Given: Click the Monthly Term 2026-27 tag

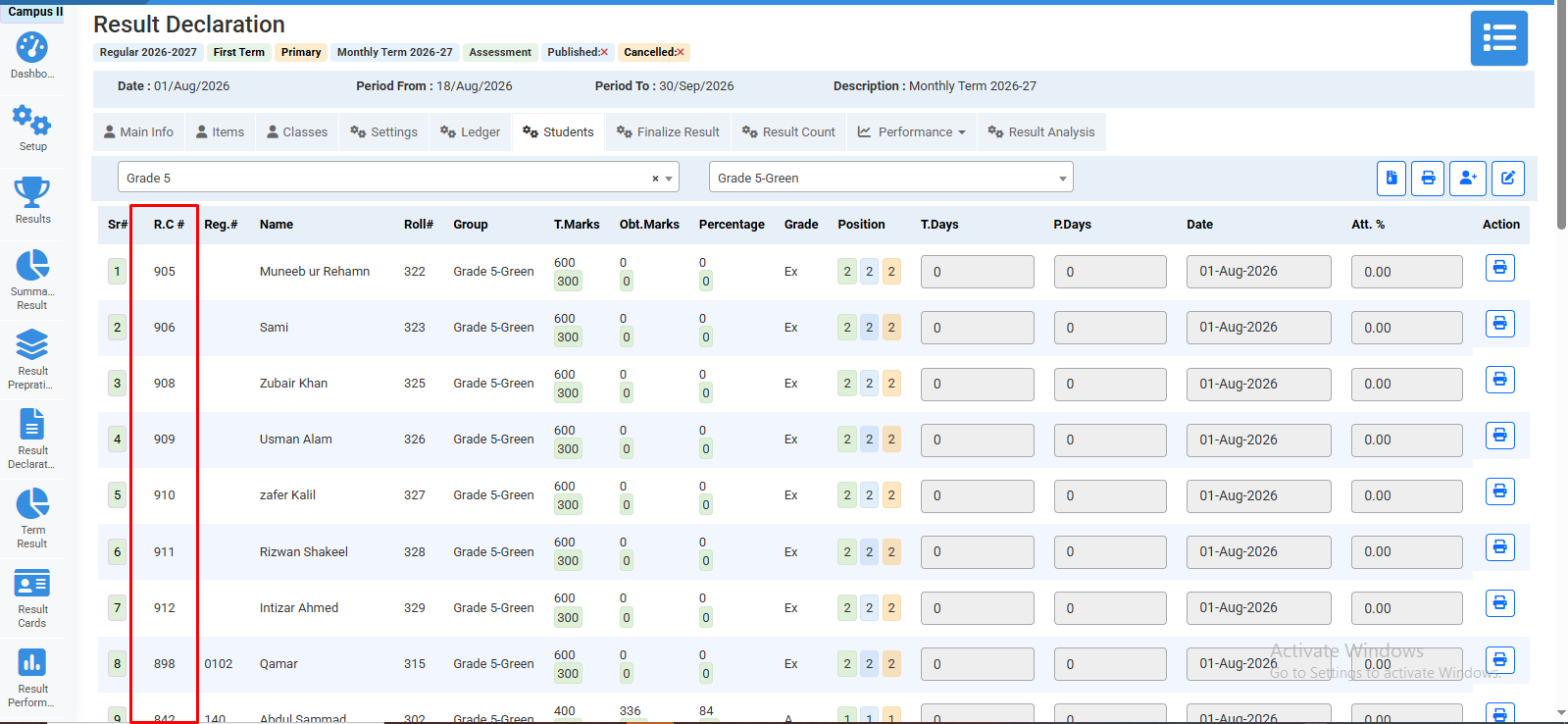Looking at the screenshot, I should click(395, 52).
